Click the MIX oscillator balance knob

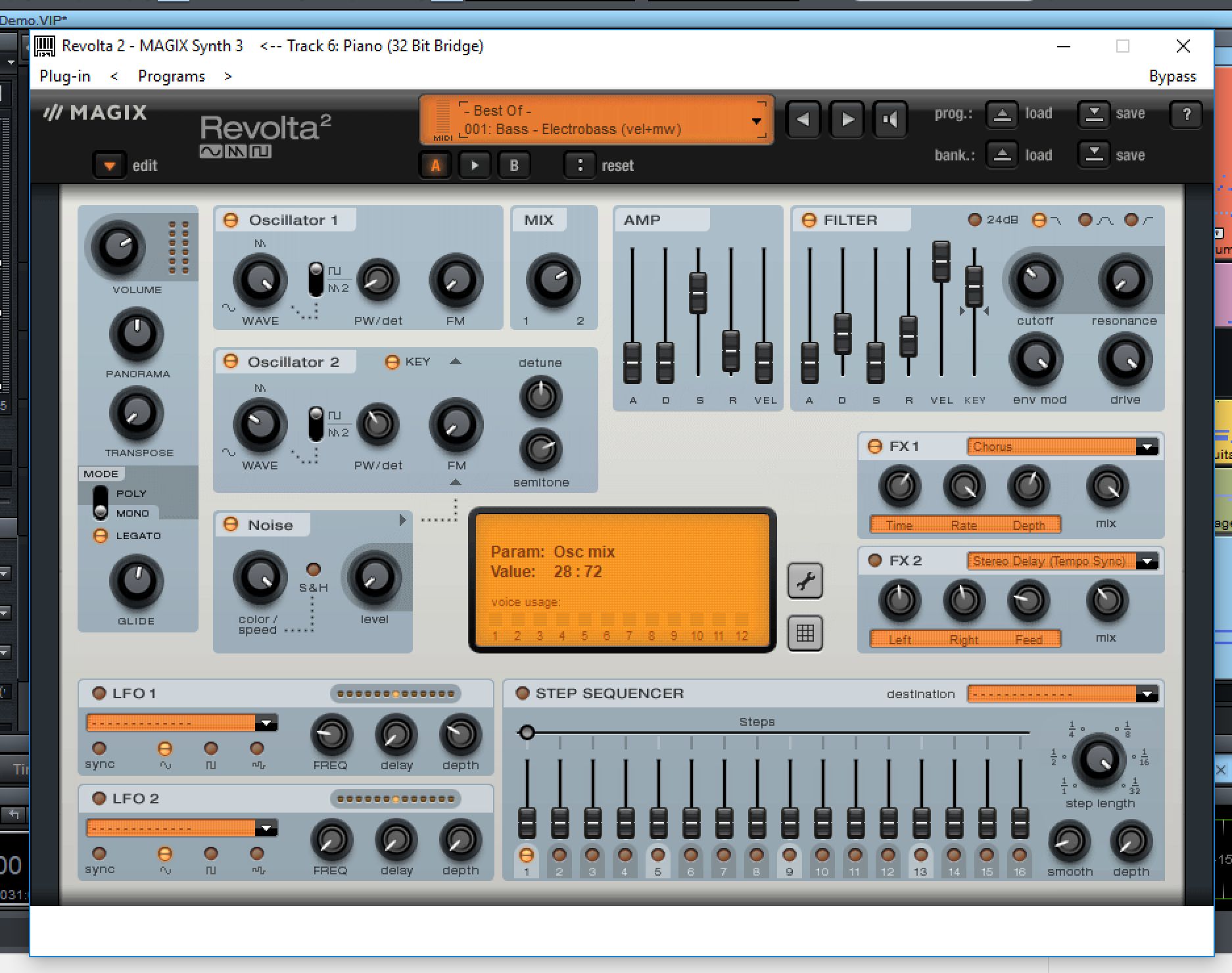coord(554,281)
